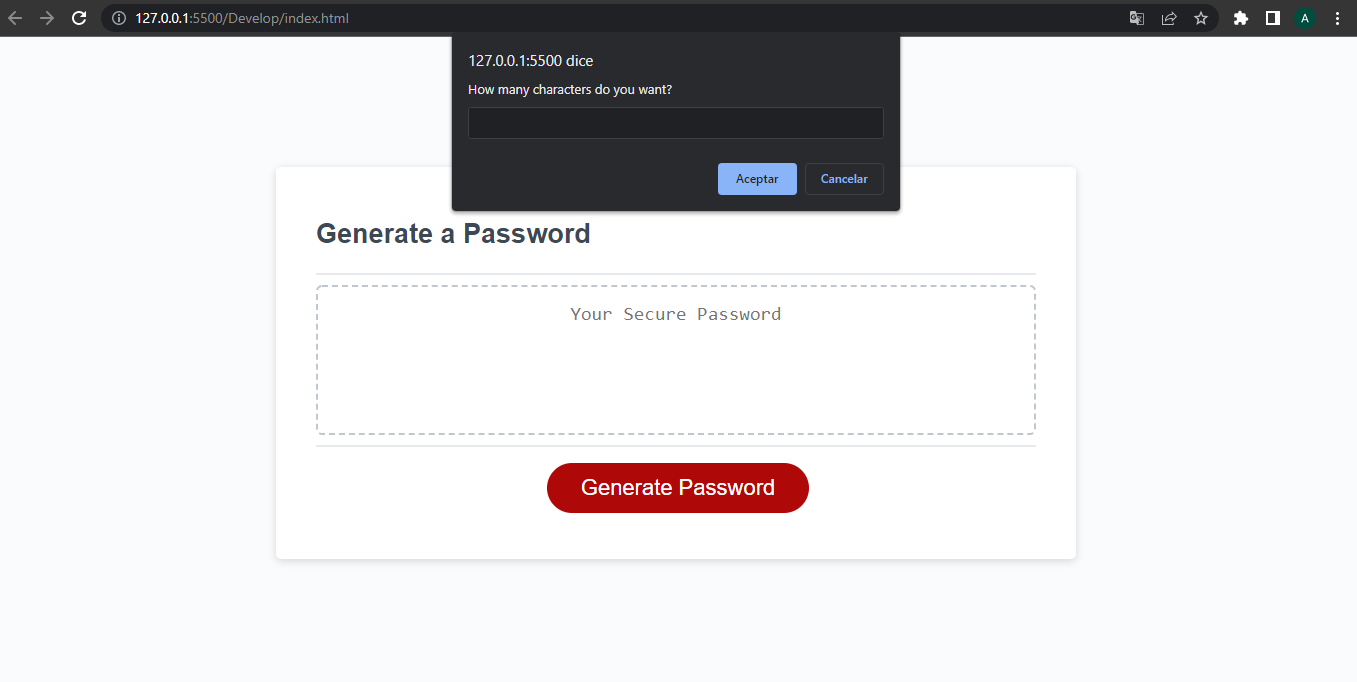Click the dialog title 127.0.0.1:5500 dice

point(530,60)
